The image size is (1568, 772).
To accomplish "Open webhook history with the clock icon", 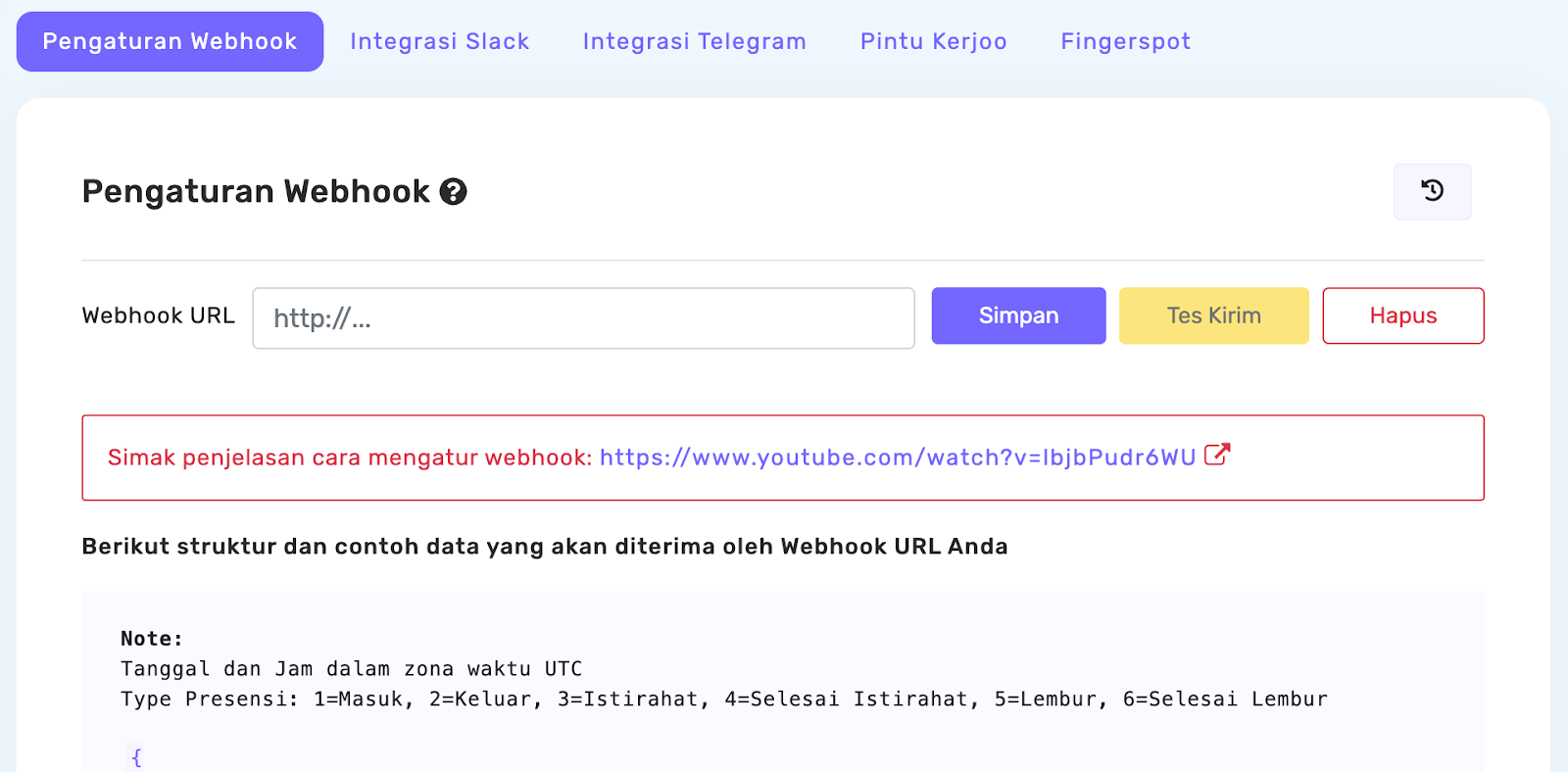I will 1432,191.
